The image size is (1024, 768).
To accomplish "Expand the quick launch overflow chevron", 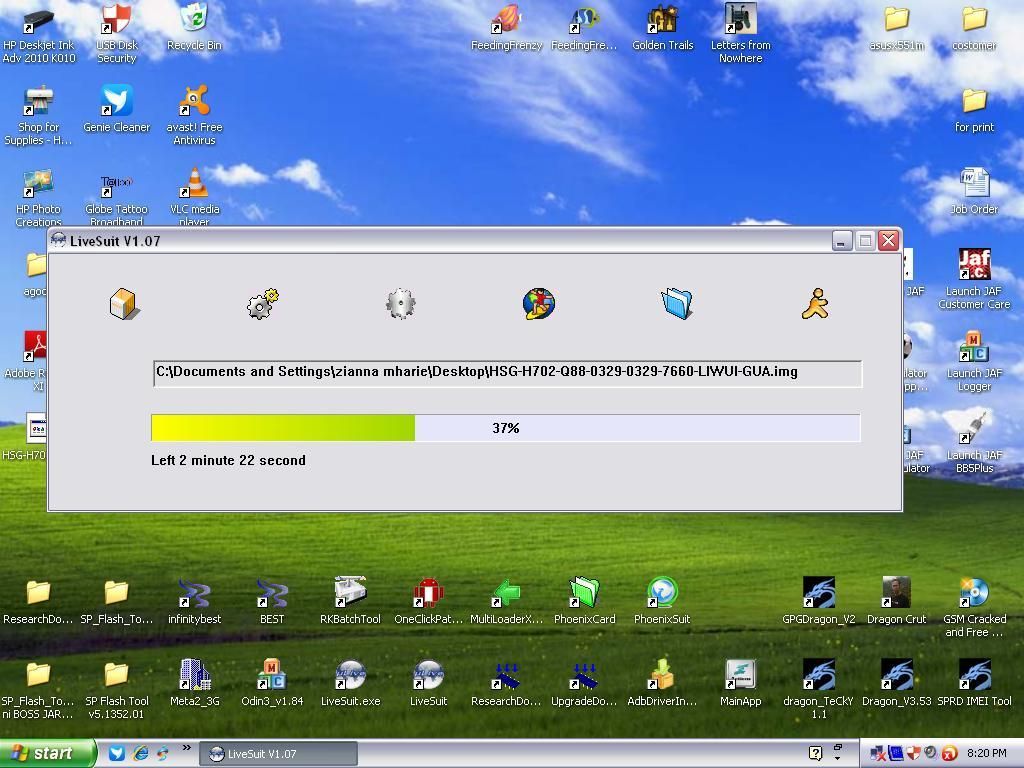I will point(186,748).
